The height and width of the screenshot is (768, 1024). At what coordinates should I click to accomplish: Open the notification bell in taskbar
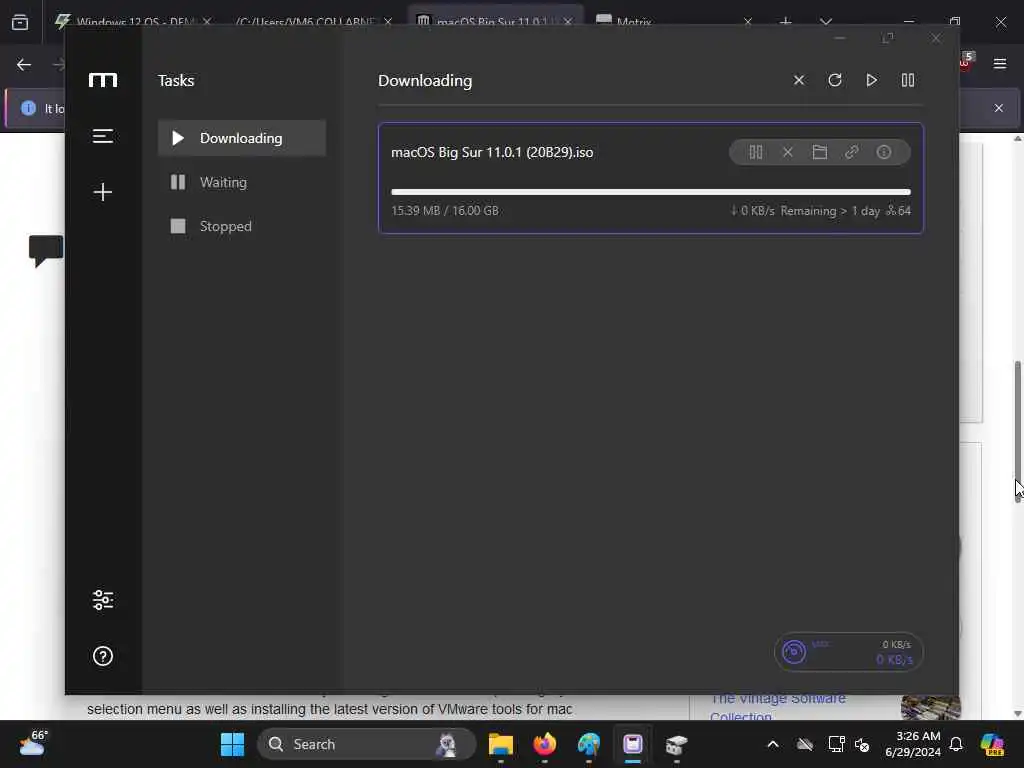coord(956,744)
